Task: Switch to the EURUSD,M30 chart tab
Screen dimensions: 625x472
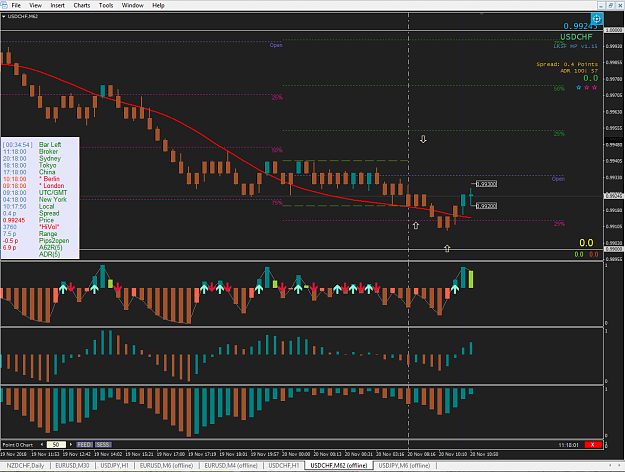Action: tap(72, 466)
